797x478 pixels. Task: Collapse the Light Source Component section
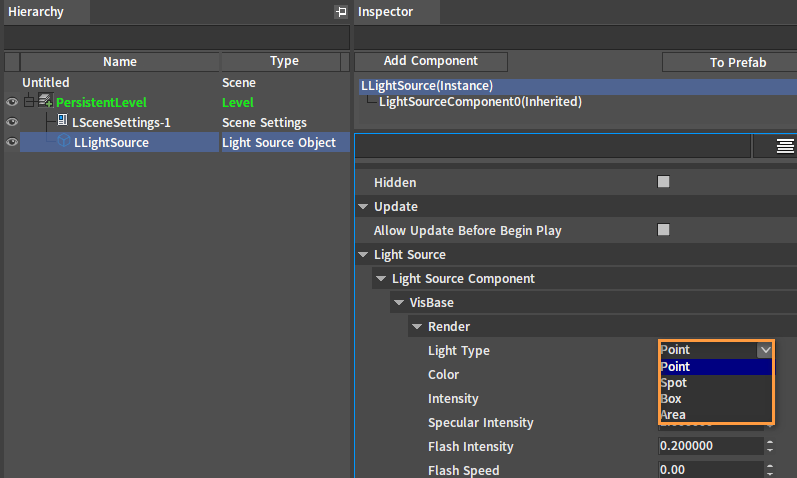[x=382, y=279]
